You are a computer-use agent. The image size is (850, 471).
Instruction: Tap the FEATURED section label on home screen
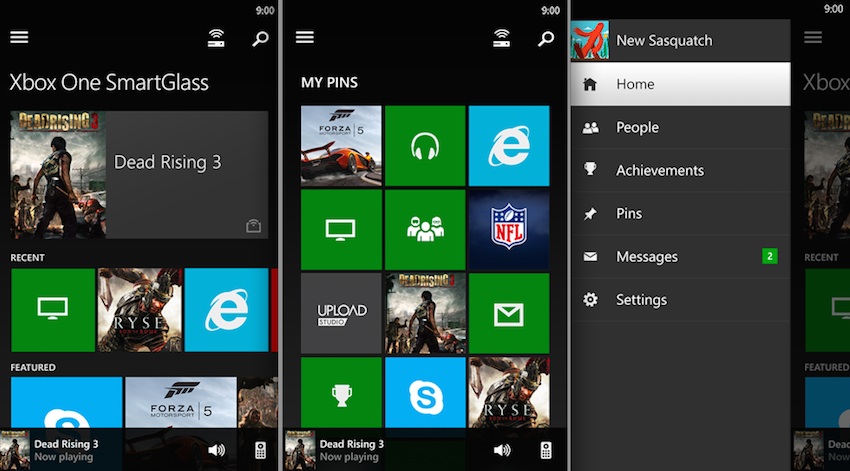click(x=33, y=367)
